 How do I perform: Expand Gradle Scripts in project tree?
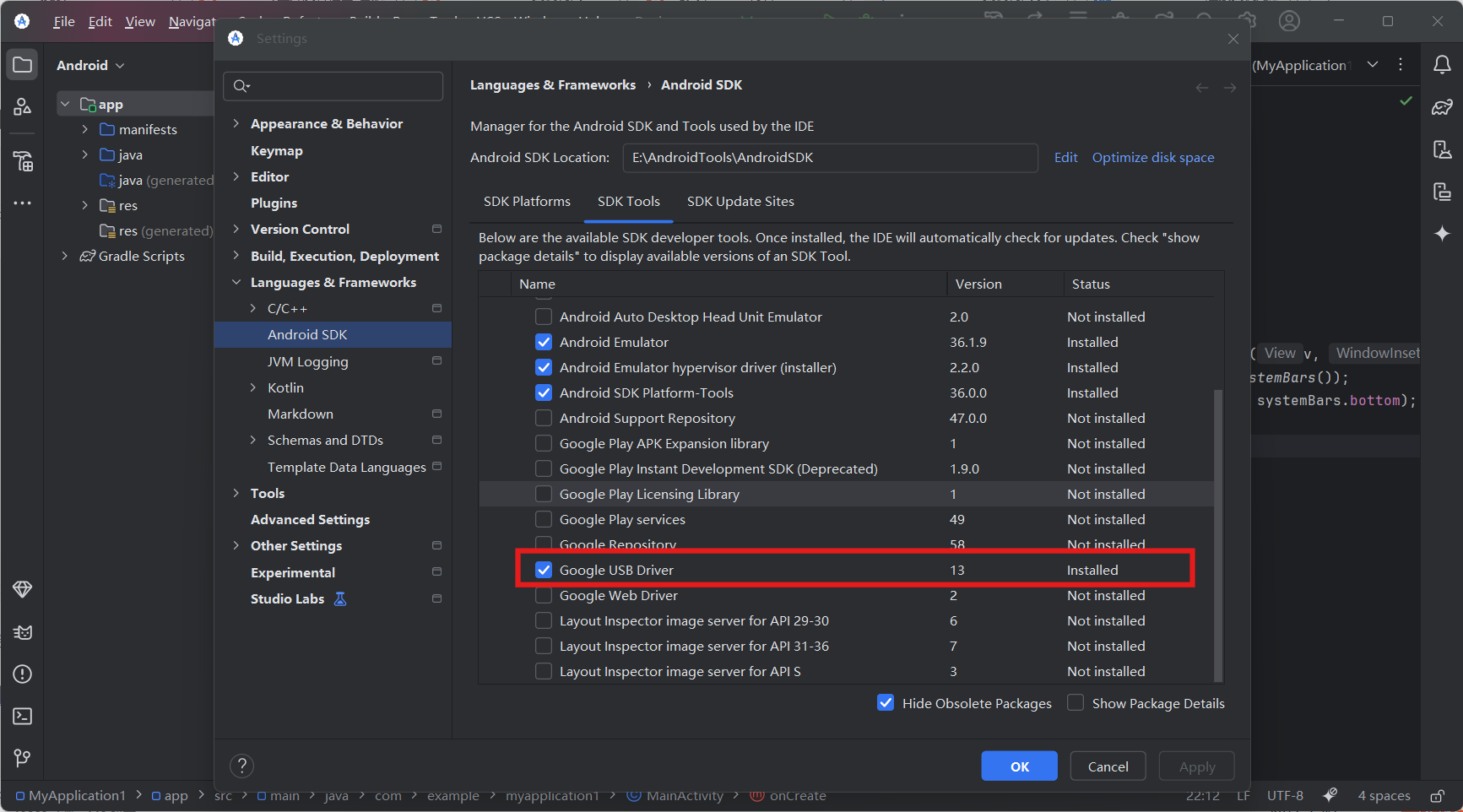tap(65, 256)
